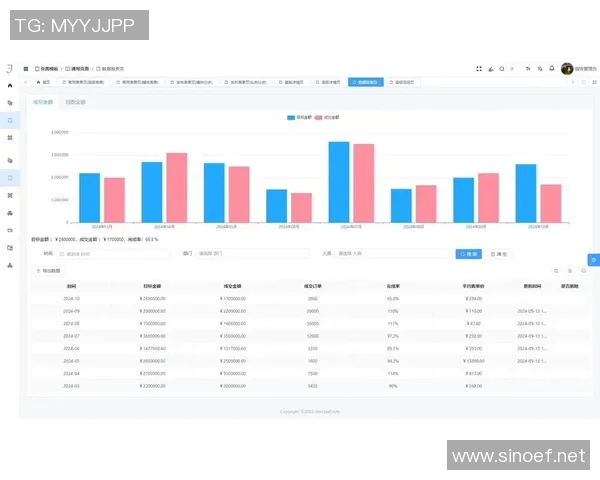
Task: Toggle the sidebar with the hamburger menu icon
Action: pos(26,69)
